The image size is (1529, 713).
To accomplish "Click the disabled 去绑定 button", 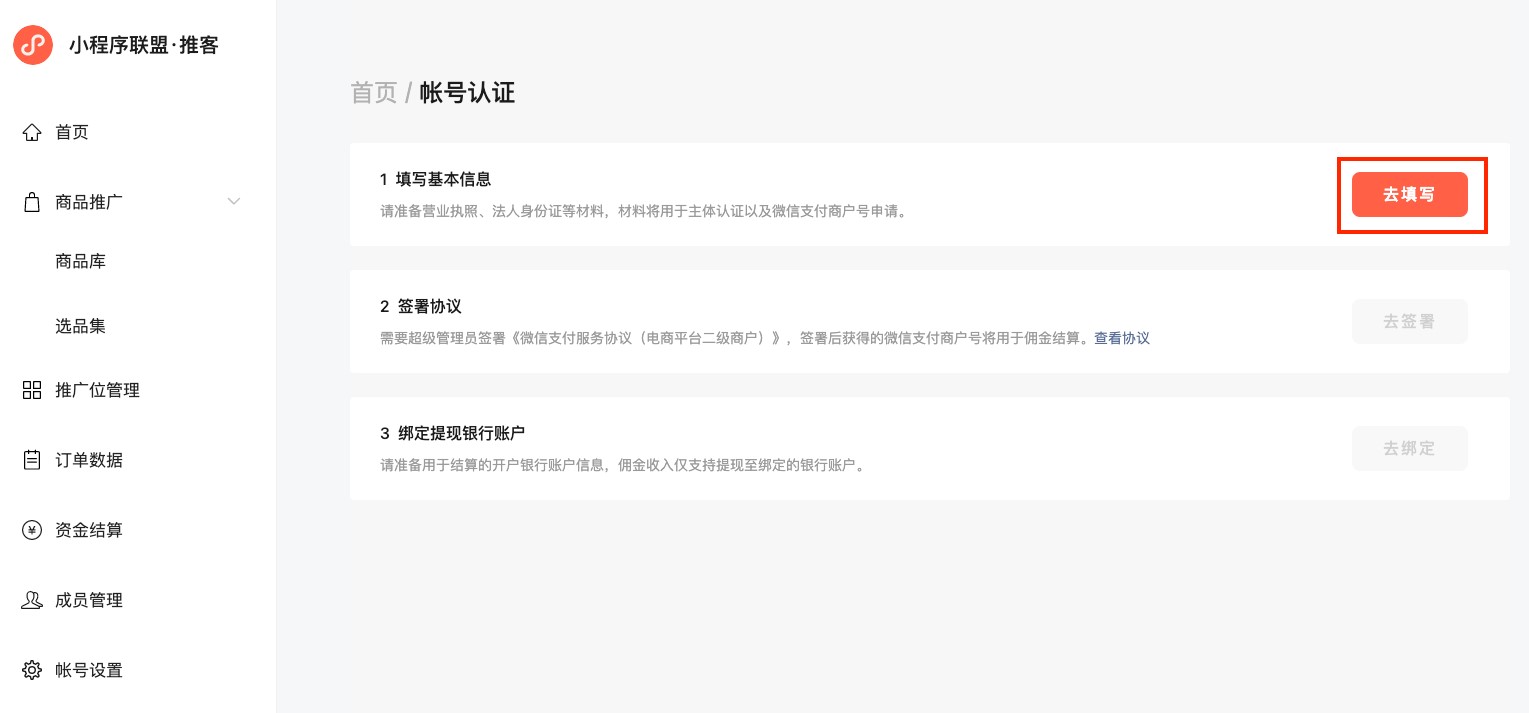I will pos(1410,448).
